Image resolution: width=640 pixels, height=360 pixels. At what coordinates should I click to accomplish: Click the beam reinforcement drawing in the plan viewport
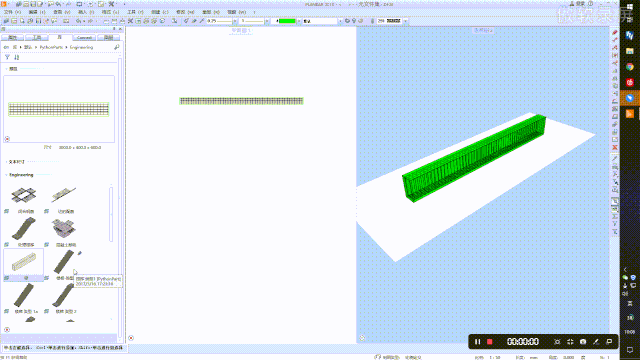coord(241,101)
